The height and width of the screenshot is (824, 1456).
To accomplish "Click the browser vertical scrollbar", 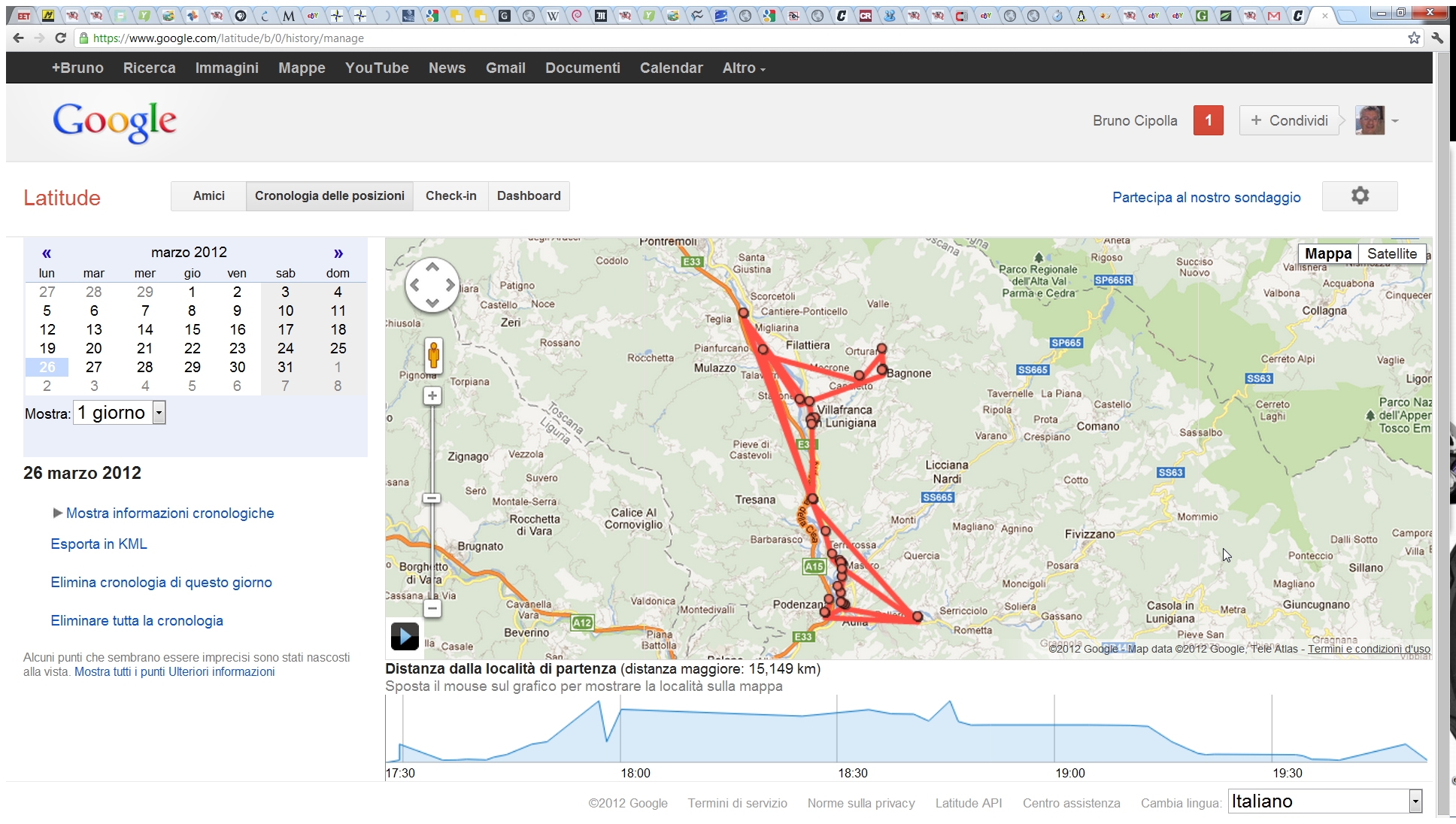I will pyautogui.click(x=1443, y=436).
